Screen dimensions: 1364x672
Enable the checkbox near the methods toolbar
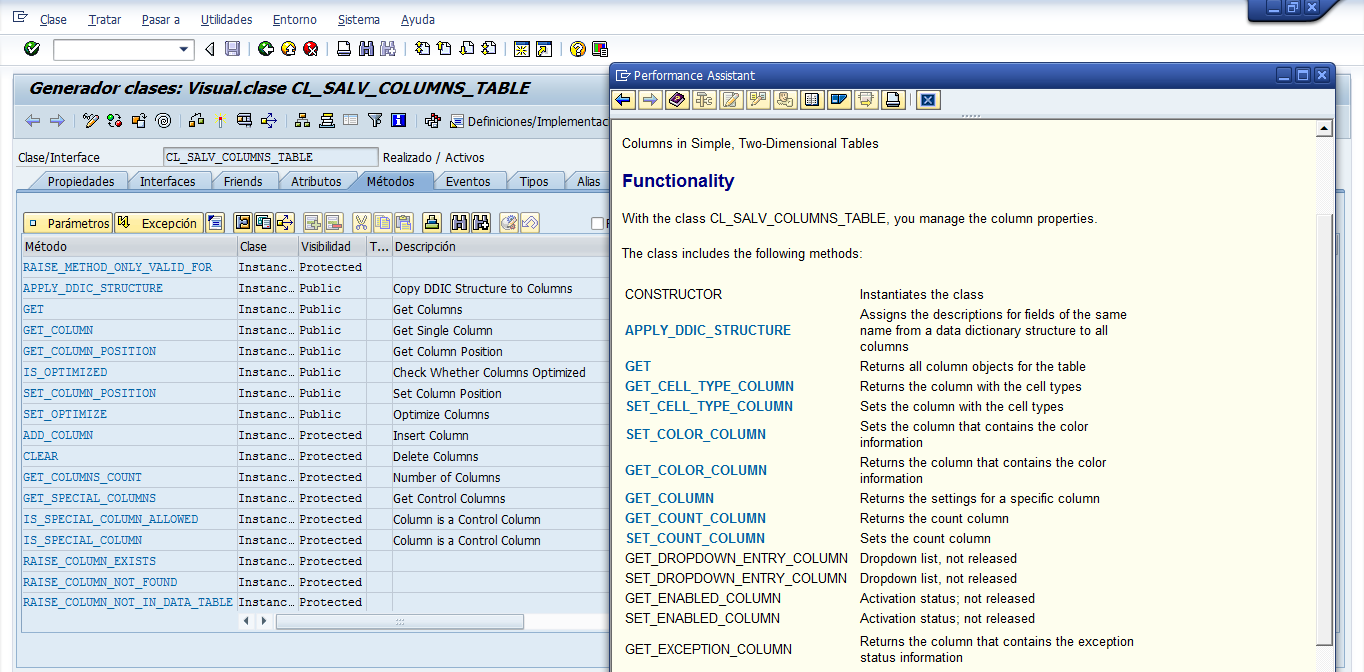click(x=597, y=222)
